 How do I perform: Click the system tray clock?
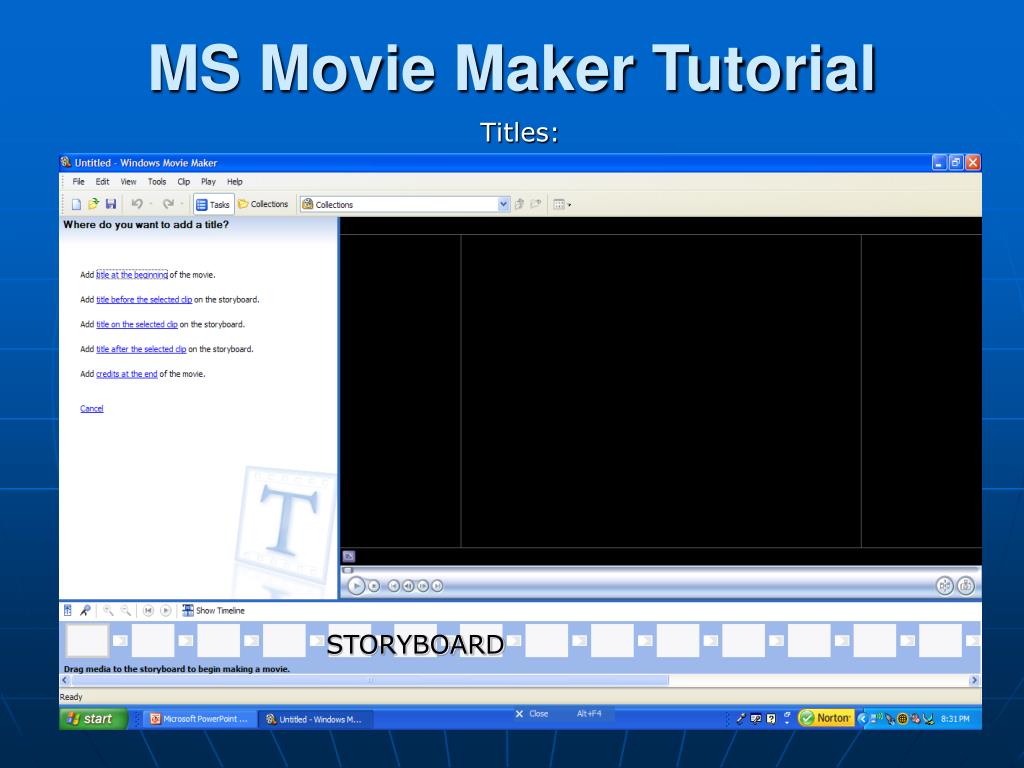click(955, 719)
